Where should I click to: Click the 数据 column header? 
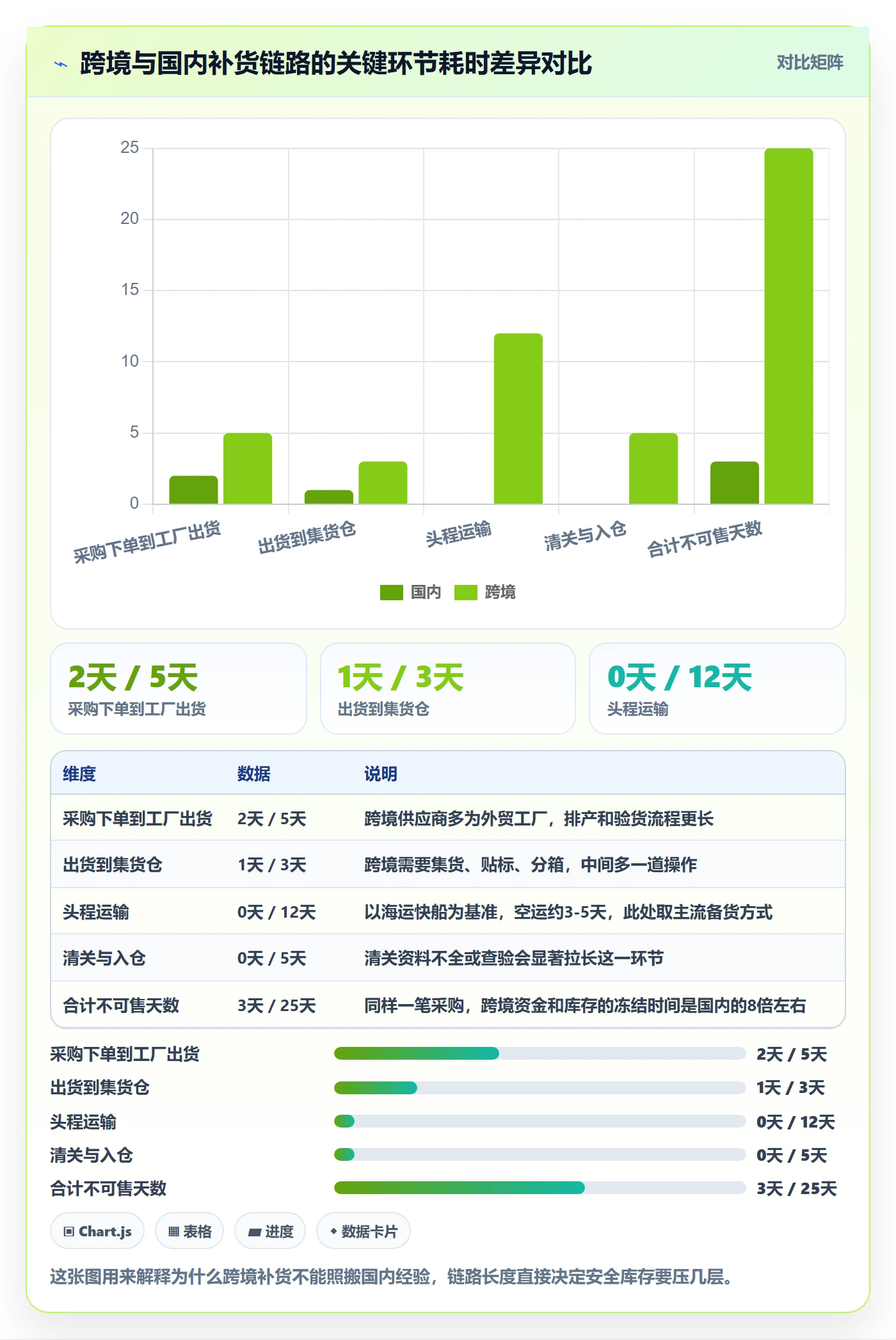click(x=253, y=774)
